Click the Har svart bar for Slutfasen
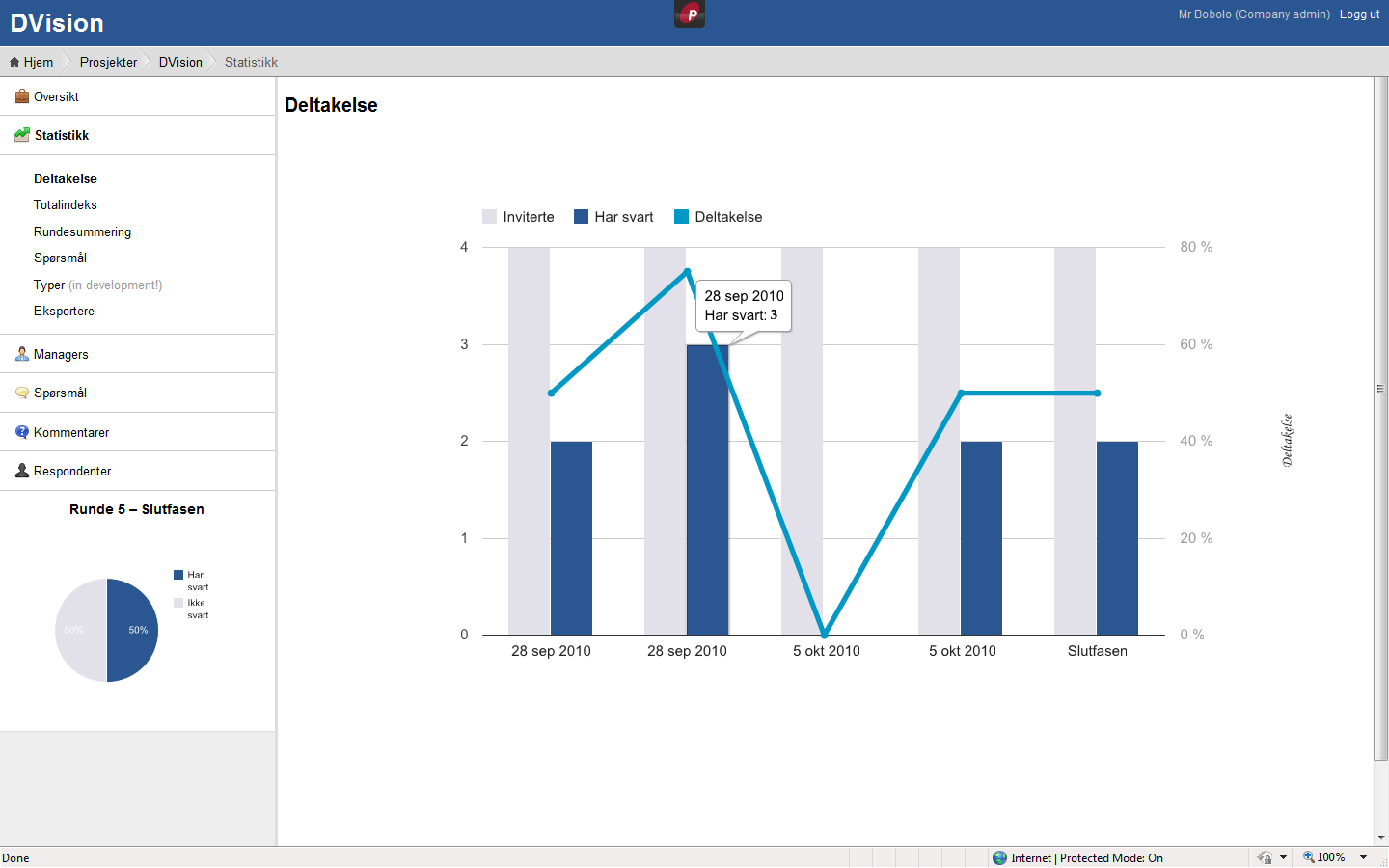This screenshot has width=1389, height=868. tap(1117, 538)
